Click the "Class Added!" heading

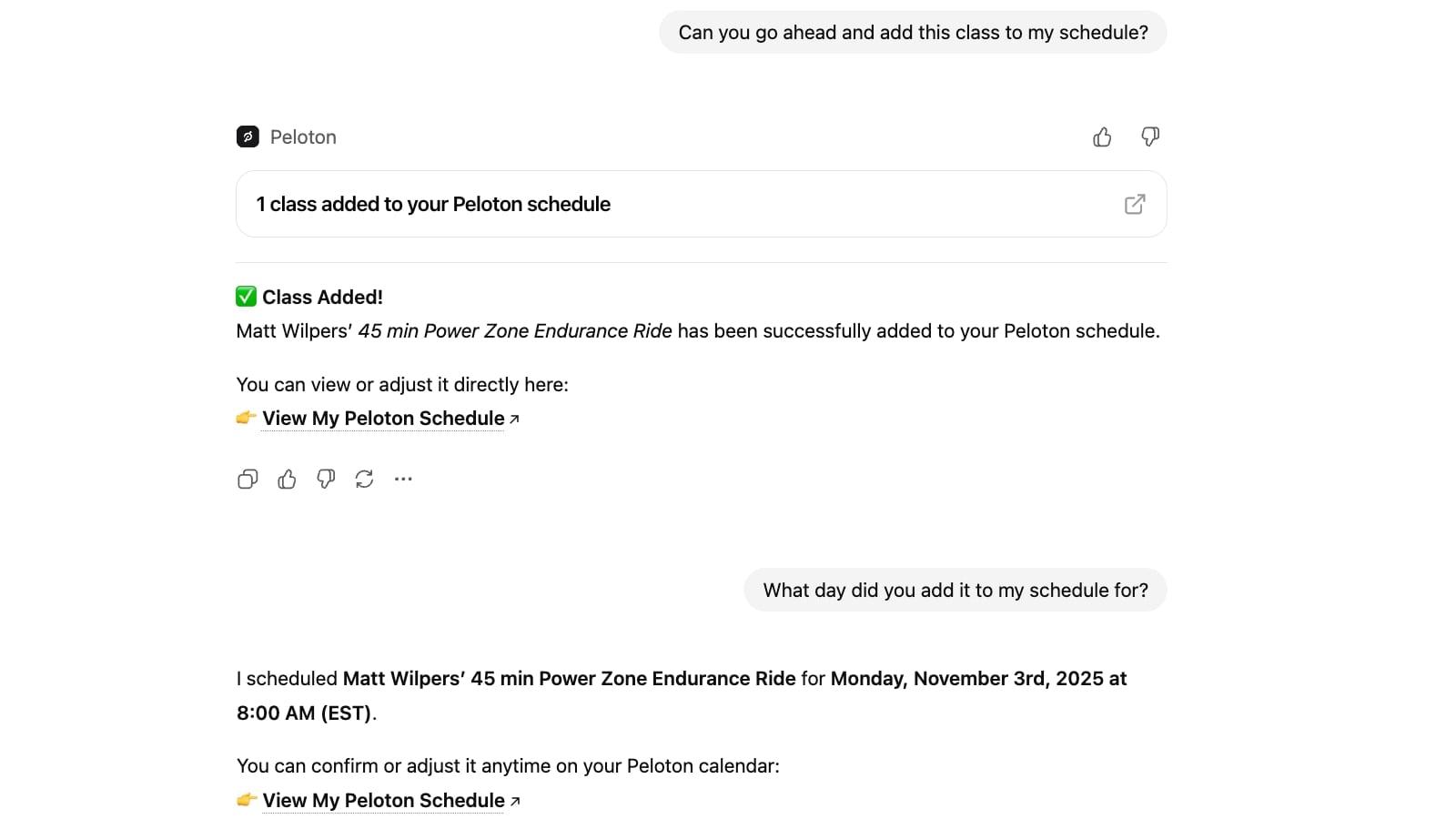[322, 298]
